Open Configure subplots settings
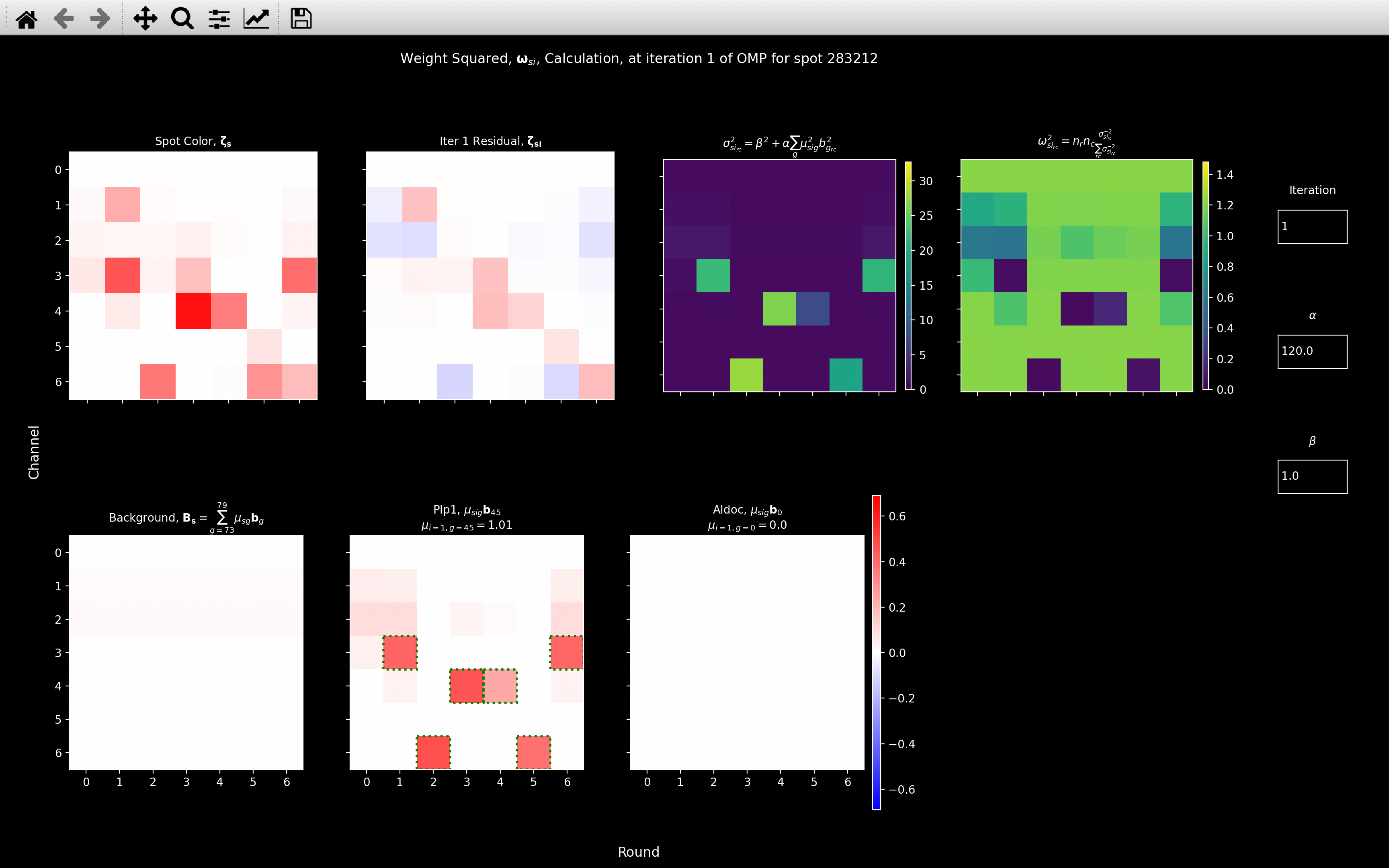The height and width of the screenshot is (868, 1389). pos(219,19)
